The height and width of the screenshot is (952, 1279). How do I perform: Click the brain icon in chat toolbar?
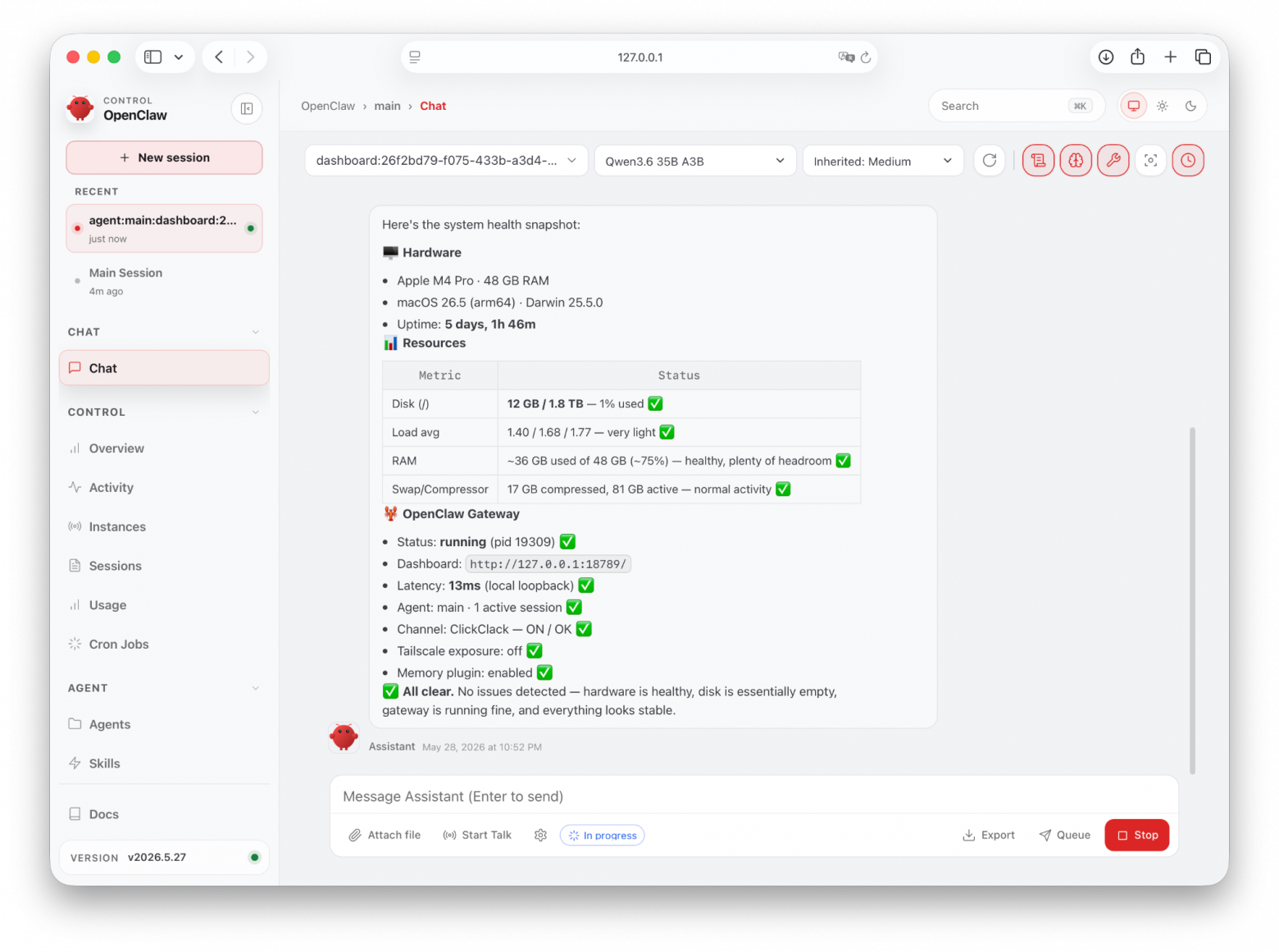click(x=1076, y=161)
